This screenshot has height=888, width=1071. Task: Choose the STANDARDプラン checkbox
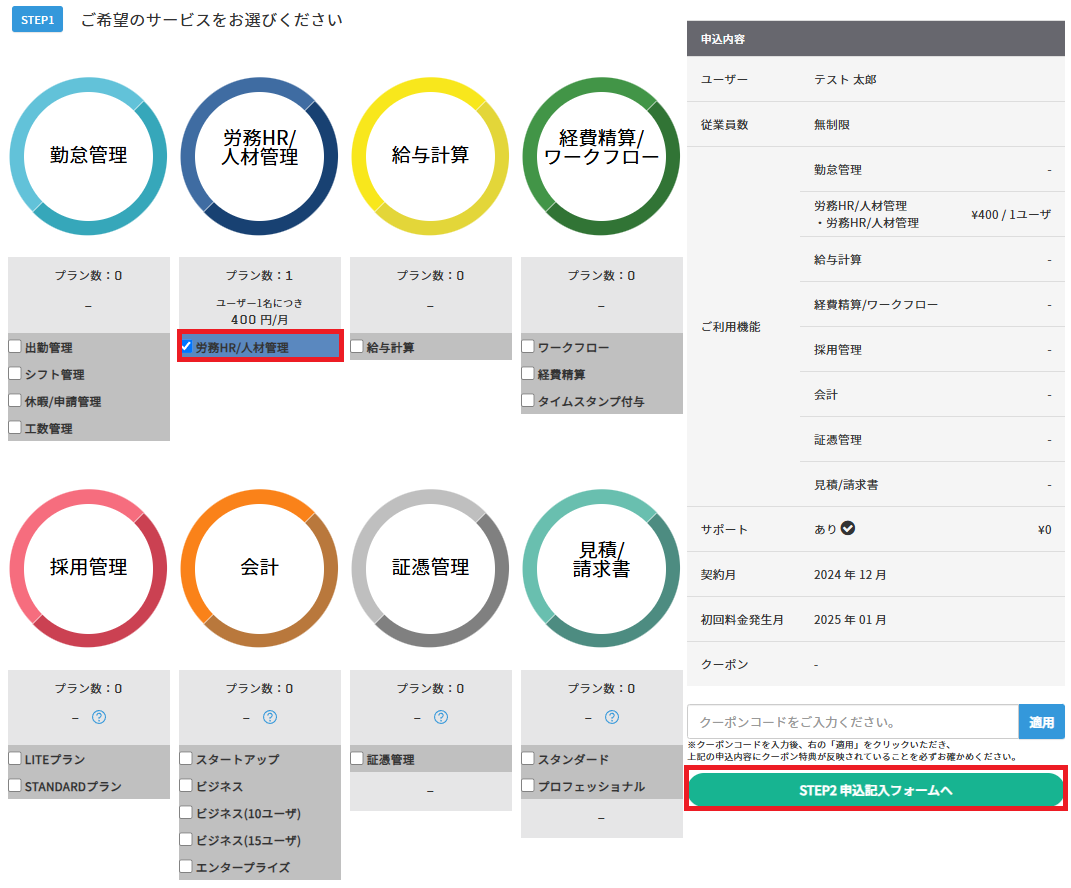[15, 786]
